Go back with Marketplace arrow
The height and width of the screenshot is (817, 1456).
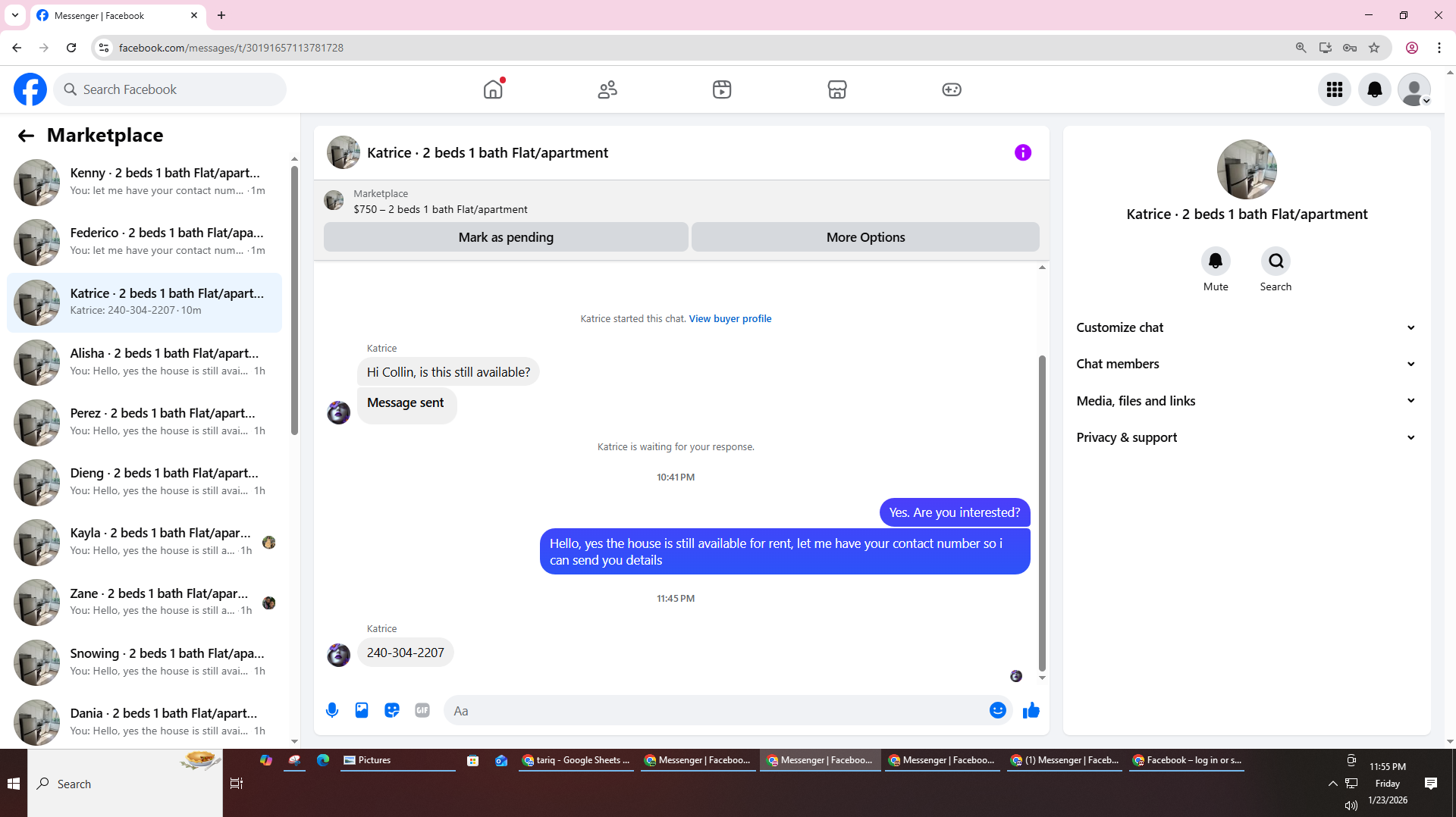26,136
